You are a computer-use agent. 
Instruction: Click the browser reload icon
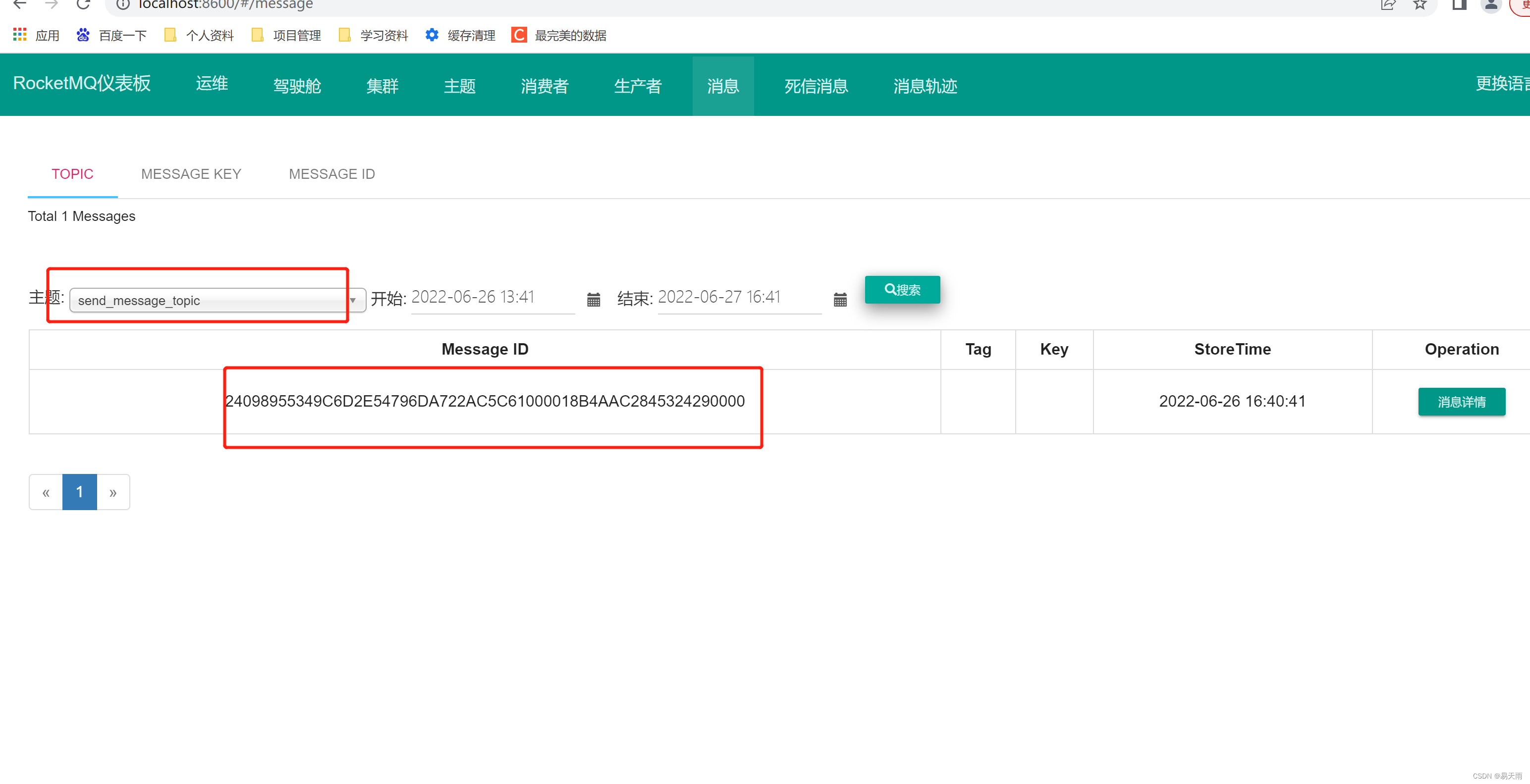(x=83, y=5)
